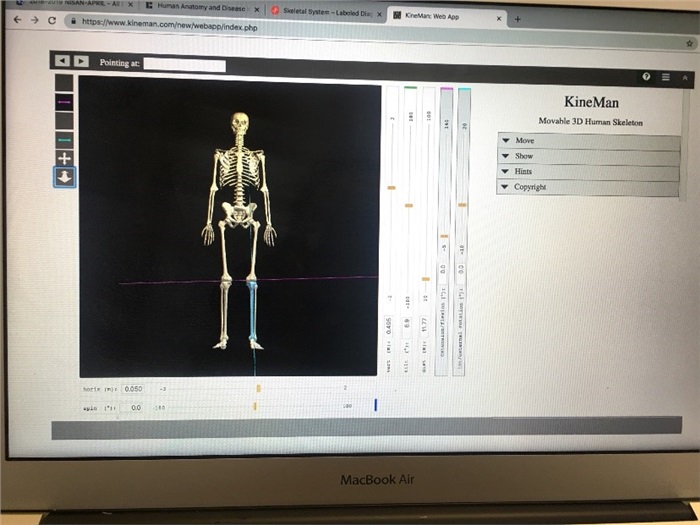Click the int/external rotation slider handle
The image size is (700, 525).
tap(462, 205)
